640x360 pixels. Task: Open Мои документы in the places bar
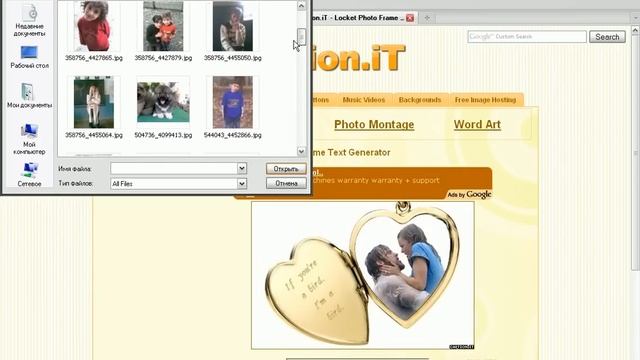click(x=29, y=96)
